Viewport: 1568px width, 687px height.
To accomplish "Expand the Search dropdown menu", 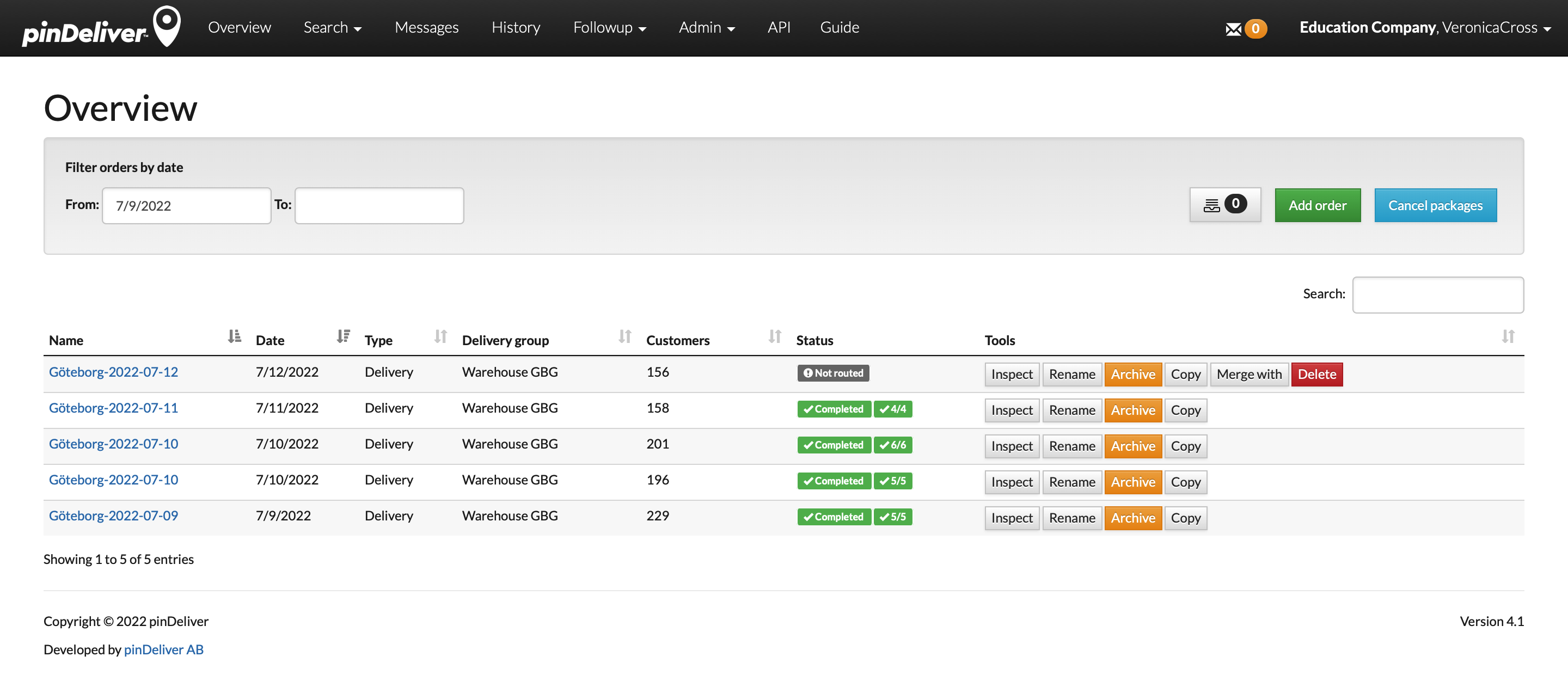I will coord(332,27).
